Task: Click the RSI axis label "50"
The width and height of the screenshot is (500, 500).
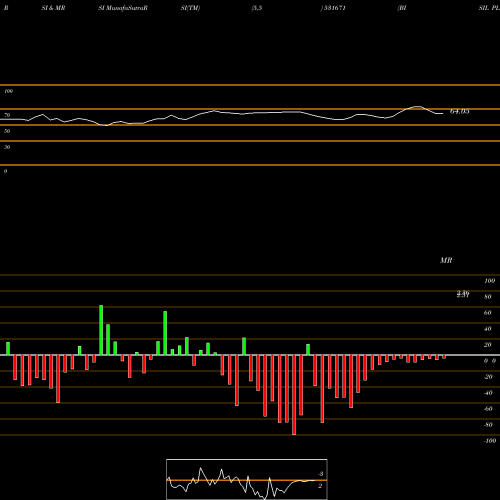Action: tap(7, 131)
